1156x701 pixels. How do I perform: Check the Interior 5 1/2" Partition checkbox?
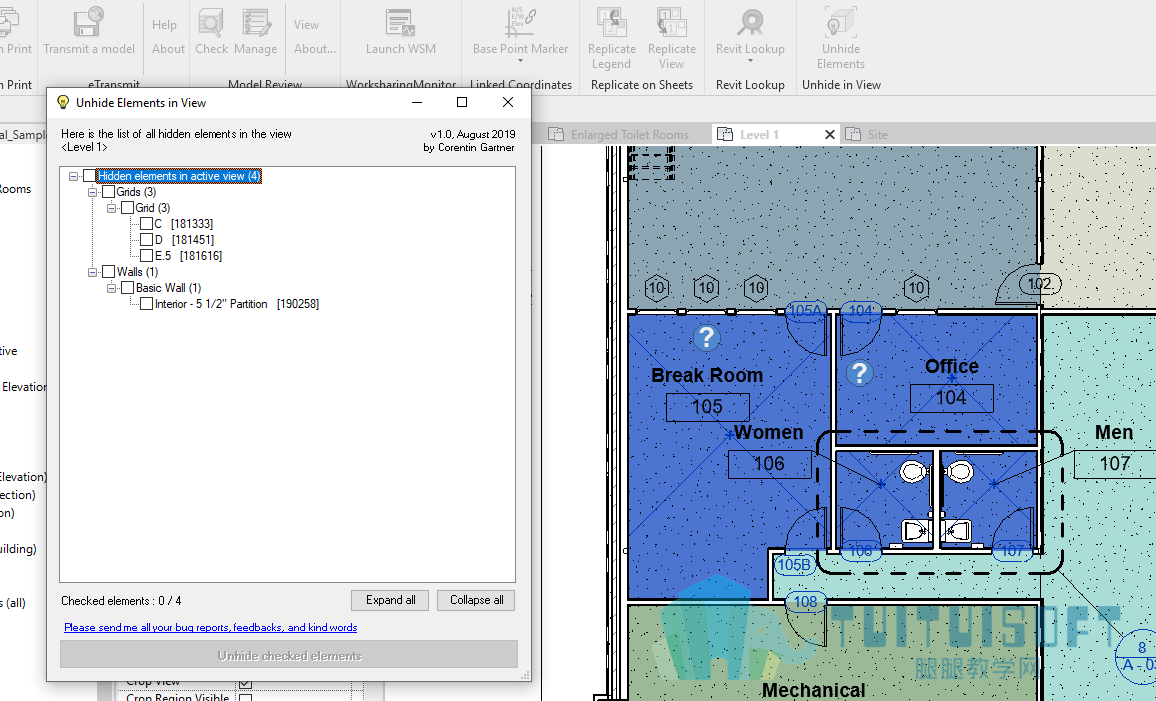coord(146,304)
